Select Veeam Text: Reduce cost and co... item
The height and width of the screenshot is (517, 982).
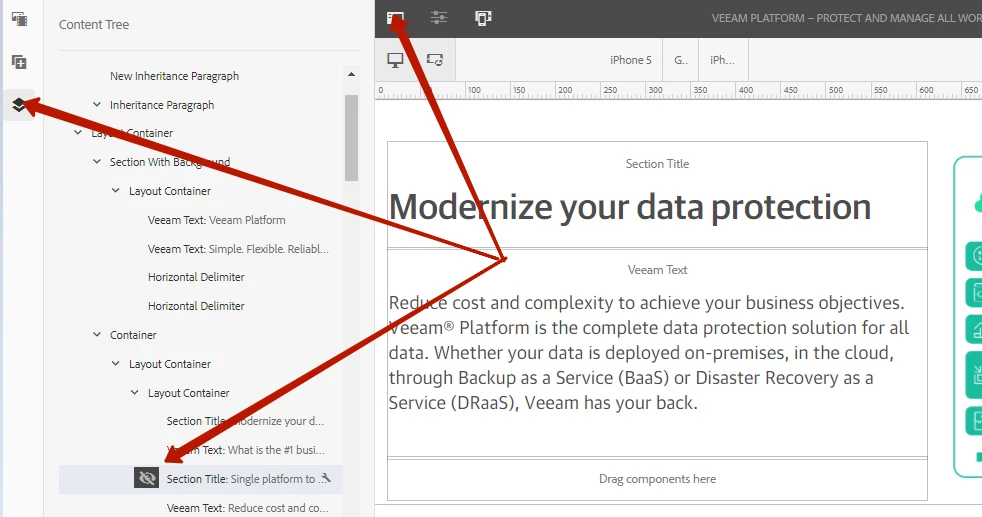click(247, 508)
